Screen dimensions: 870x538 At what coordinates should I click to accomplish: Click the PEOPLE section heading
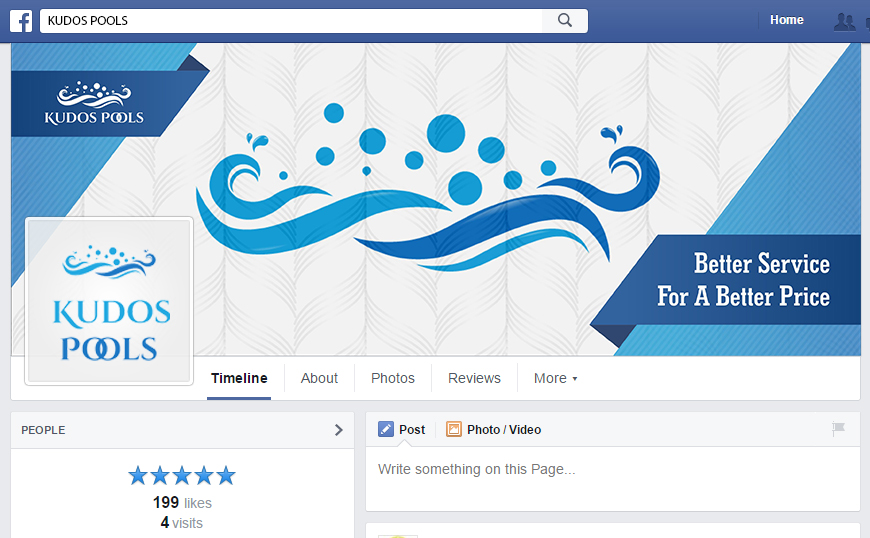pyautogui.click(x=43, y=430)
